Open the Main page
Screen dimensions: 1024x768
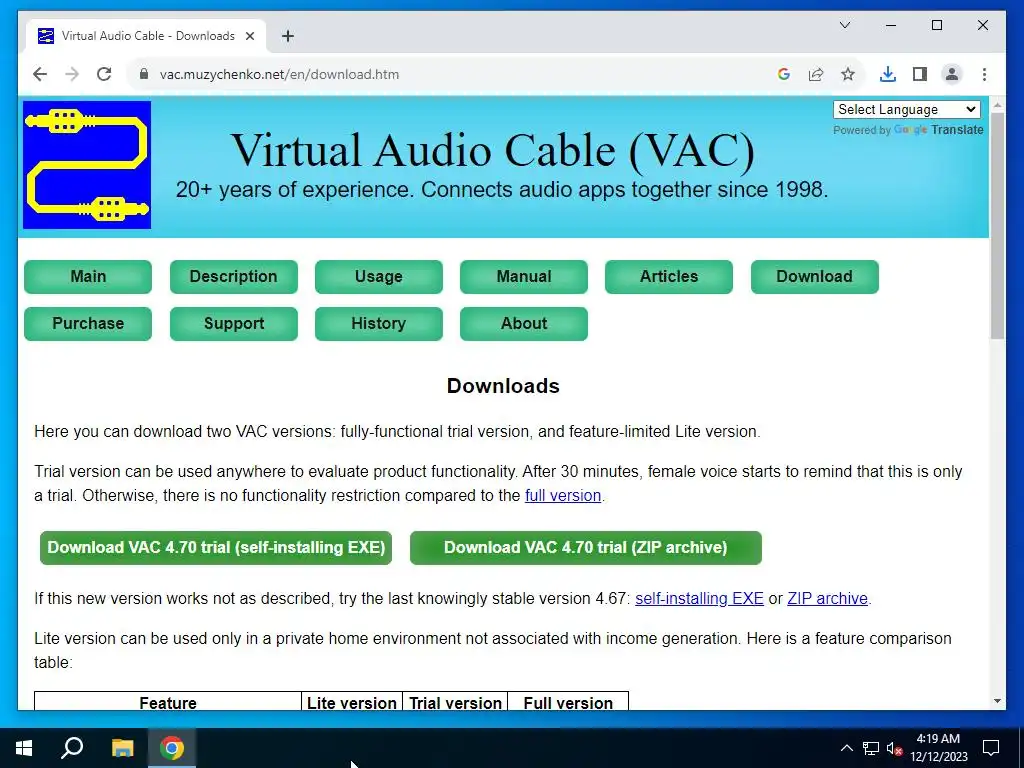[88, 276]
